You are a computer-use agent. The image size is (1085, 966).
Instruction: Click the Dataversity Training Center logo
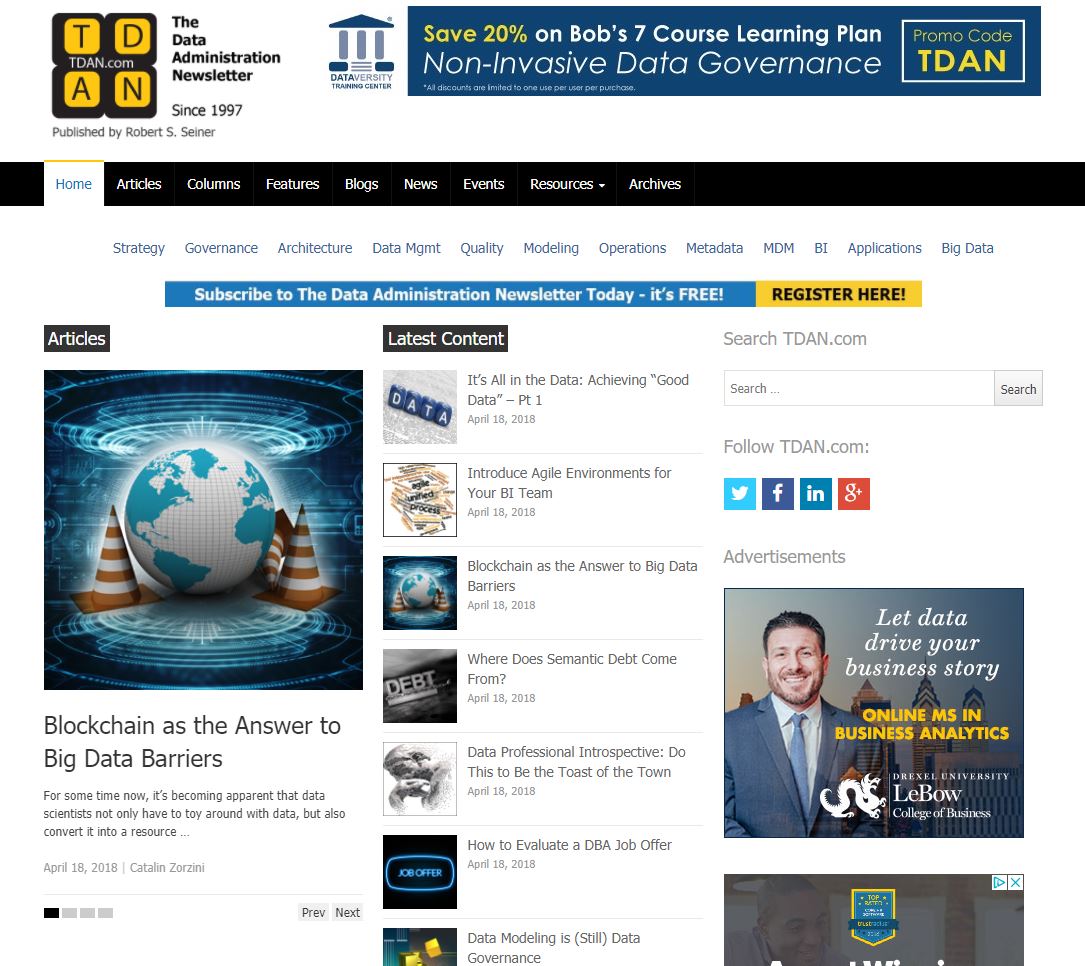361,52
